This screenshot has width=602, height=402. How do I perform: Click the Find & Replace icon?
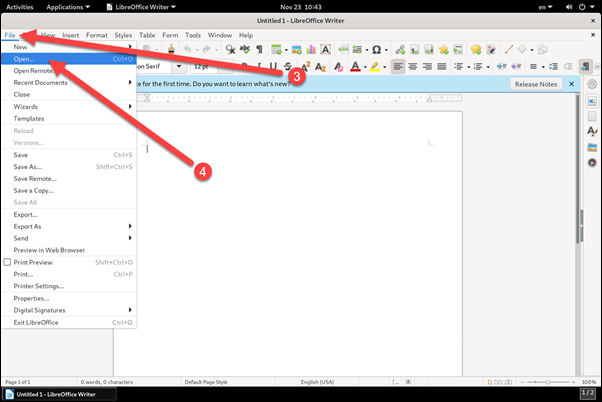click(230, 49)
